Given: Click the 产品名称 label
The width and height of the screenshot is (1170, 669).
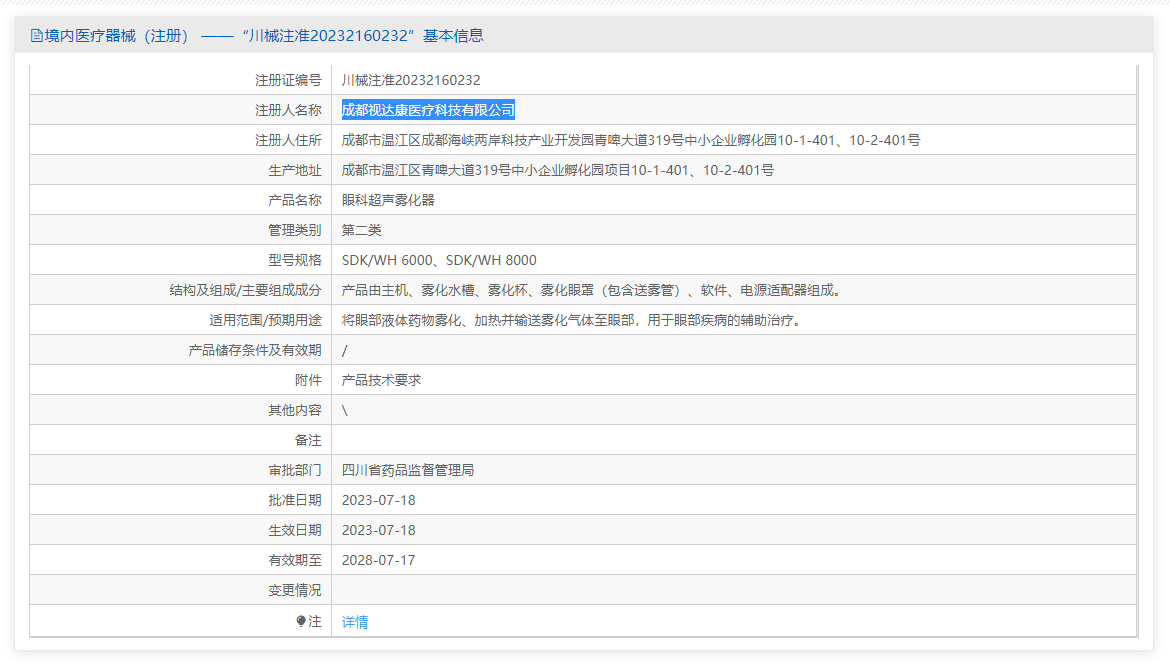Looking at the screenshot, I should point(295,200).
